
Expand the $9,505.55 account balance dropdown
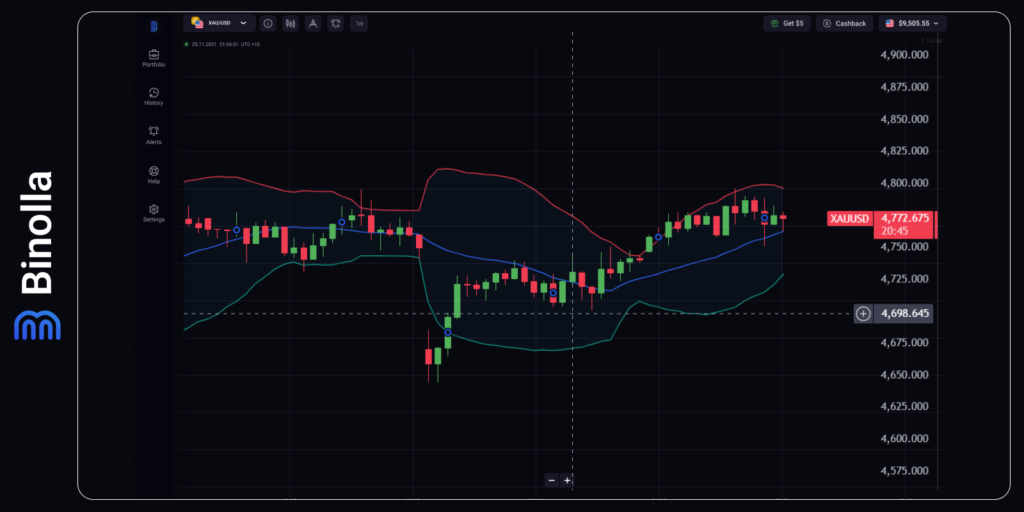pos(912,24)
